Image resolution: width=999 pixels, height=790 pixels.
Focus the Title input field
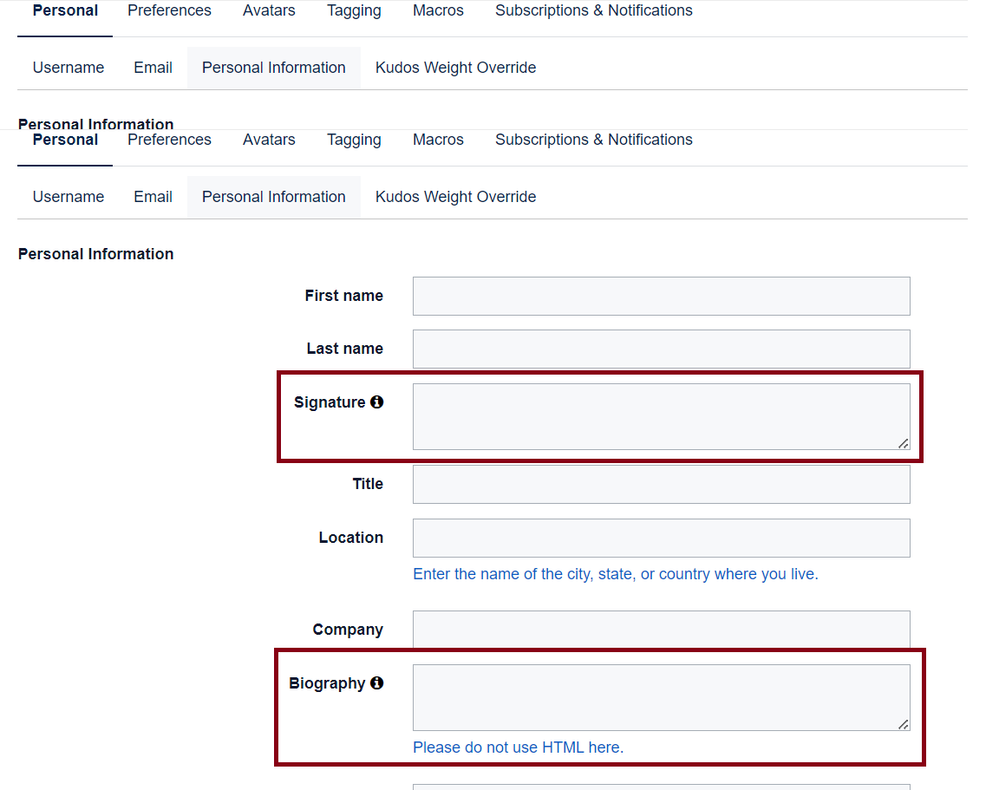coord(661,484)
